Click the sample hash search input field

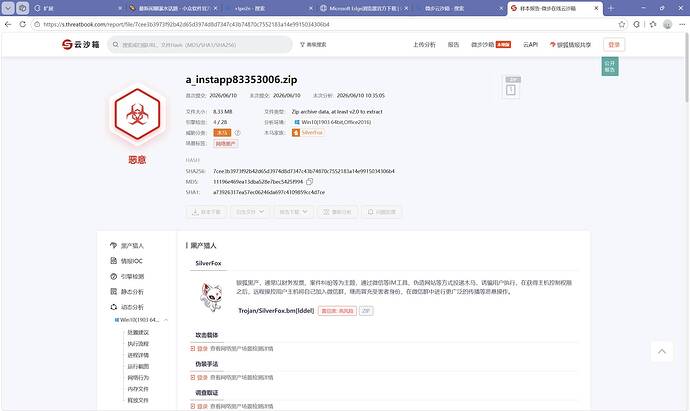(200, 44)
